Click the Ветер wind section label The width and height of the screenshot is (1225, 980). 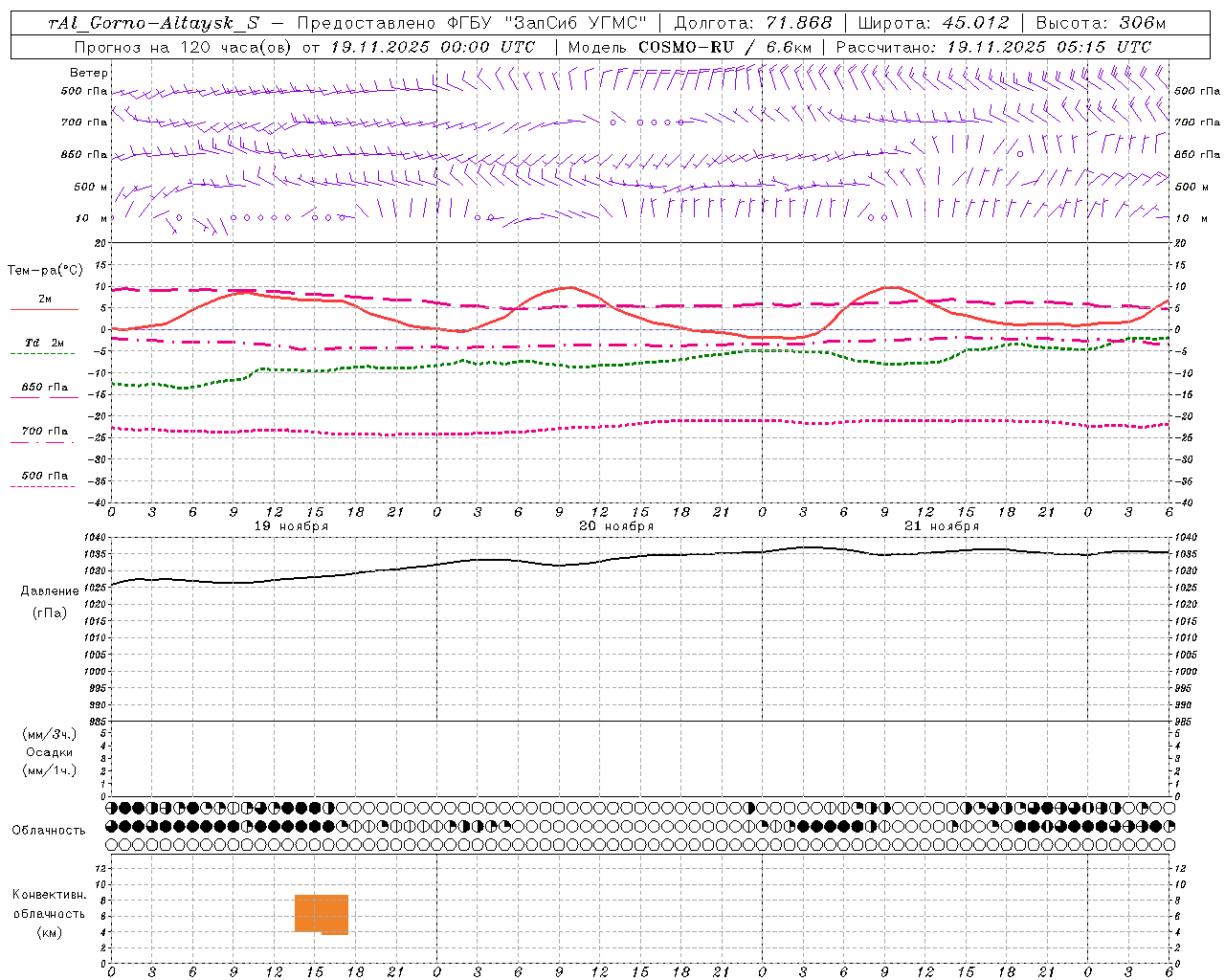point(89,73)
